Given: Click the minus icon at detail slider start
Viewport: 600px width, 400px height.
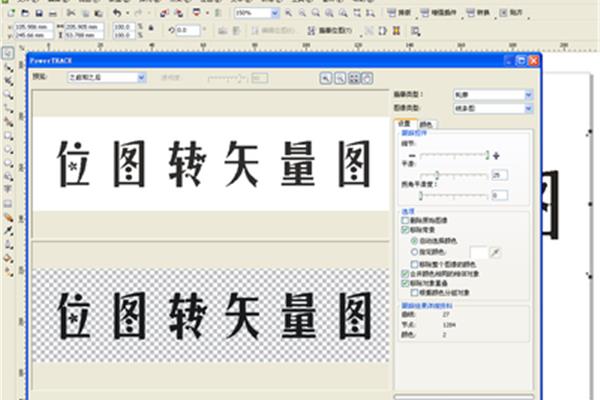Looking at the screenshot, I should [412, 155].
